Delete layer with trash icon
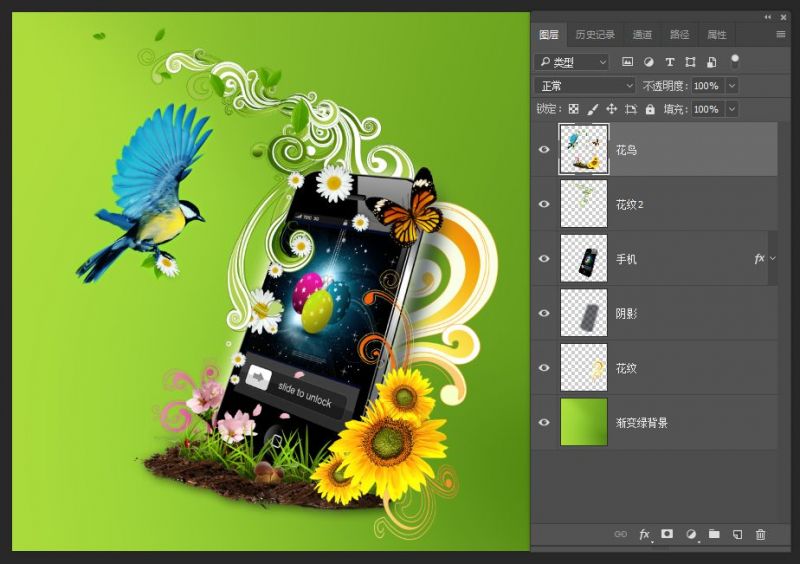Image resolution: width=800 pixels, height=564 pixels. click(x=760, y=535)
